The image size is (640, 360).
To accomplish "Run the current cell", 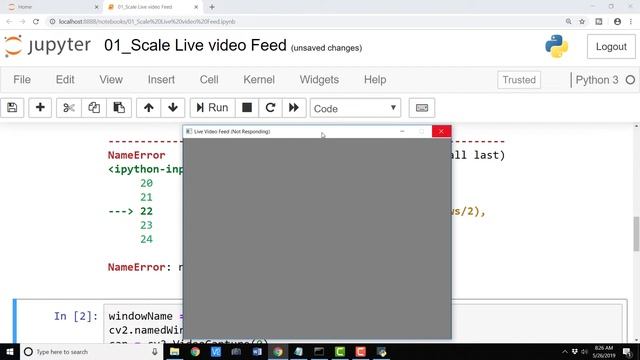I will coord(212,108).
